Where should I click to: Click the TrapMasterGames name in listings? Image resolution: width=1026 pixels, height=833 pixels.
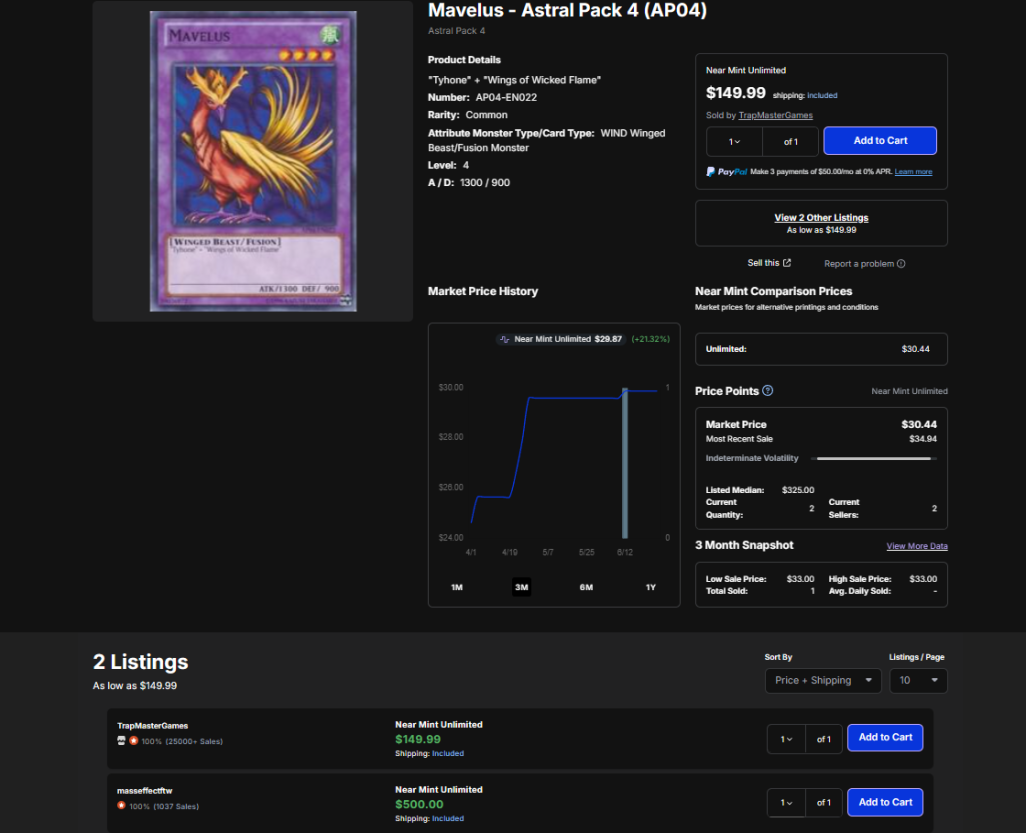152,726
